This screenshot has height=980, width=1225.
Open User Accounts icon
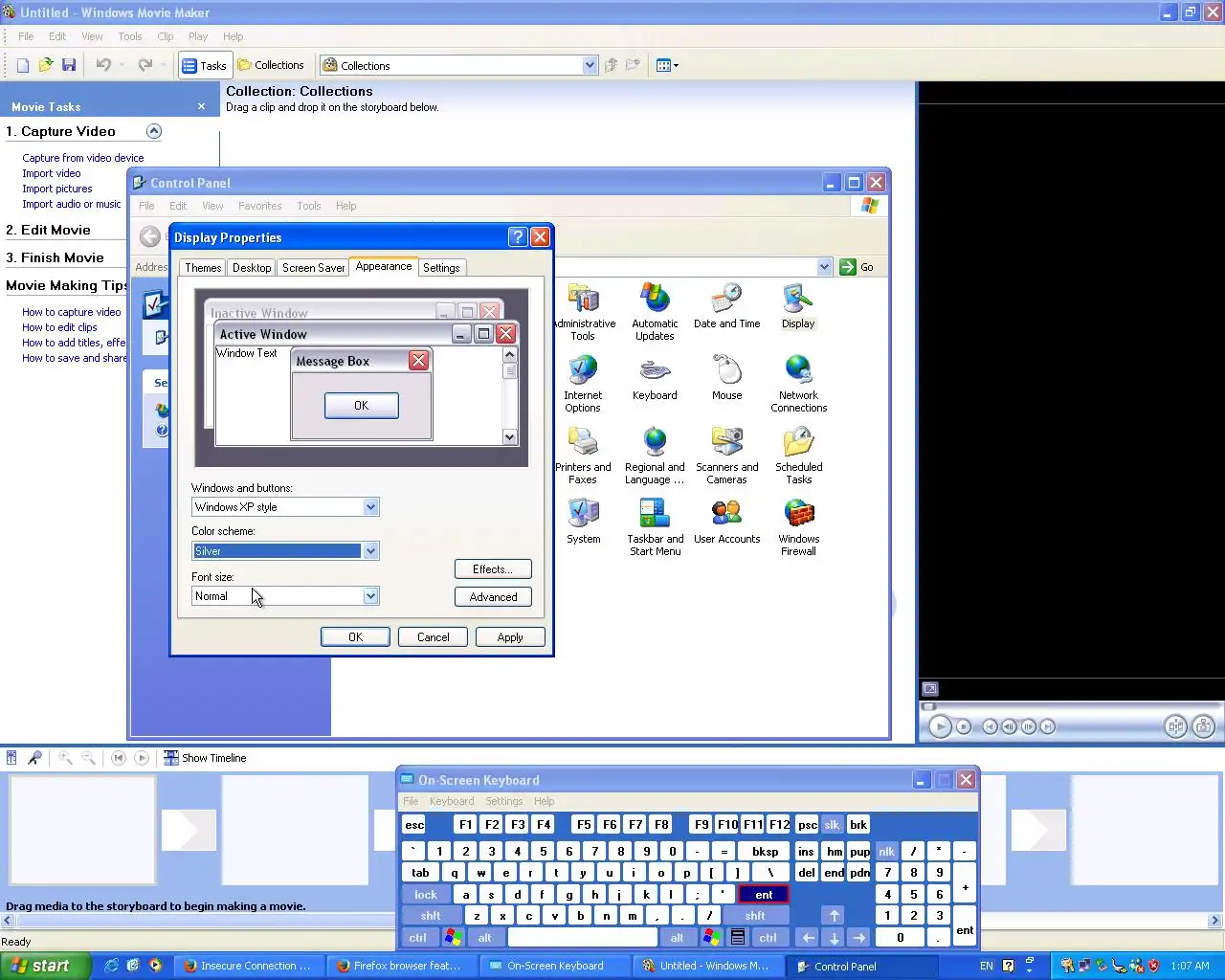pyautogui.click(x=727, y=521)
